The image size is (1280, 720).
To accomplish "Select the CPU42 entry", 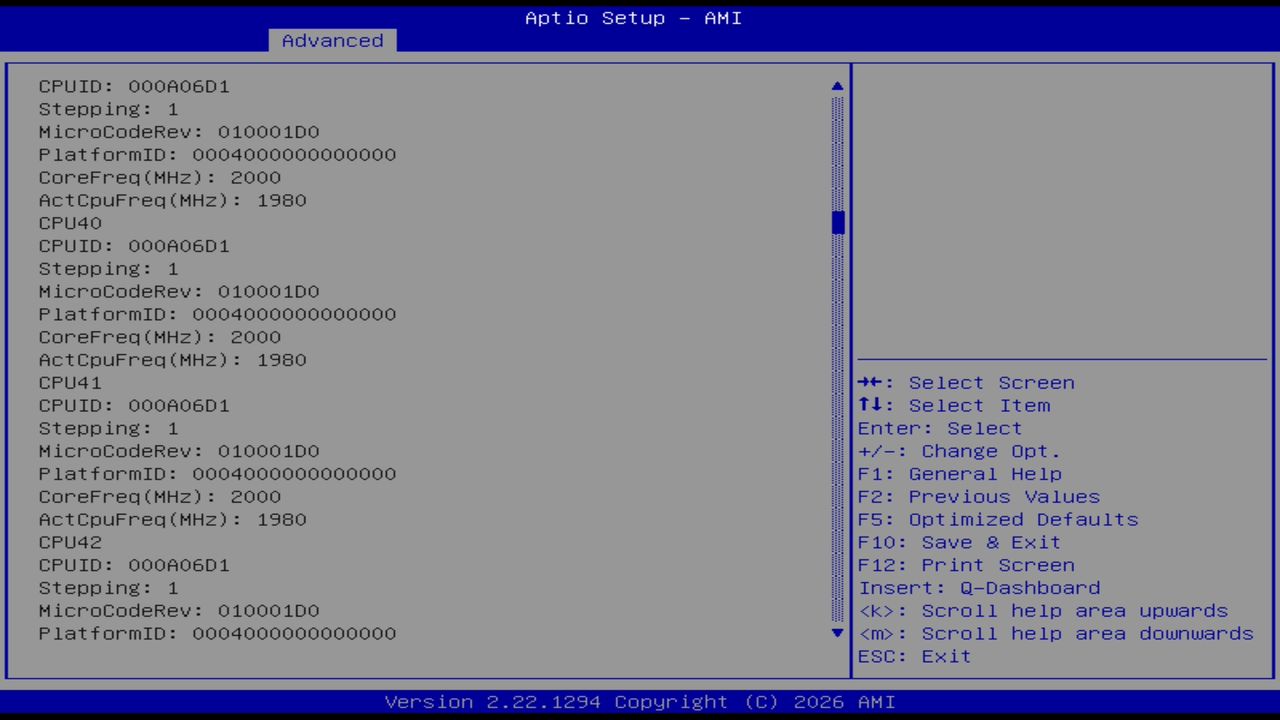I will (69, 542).
